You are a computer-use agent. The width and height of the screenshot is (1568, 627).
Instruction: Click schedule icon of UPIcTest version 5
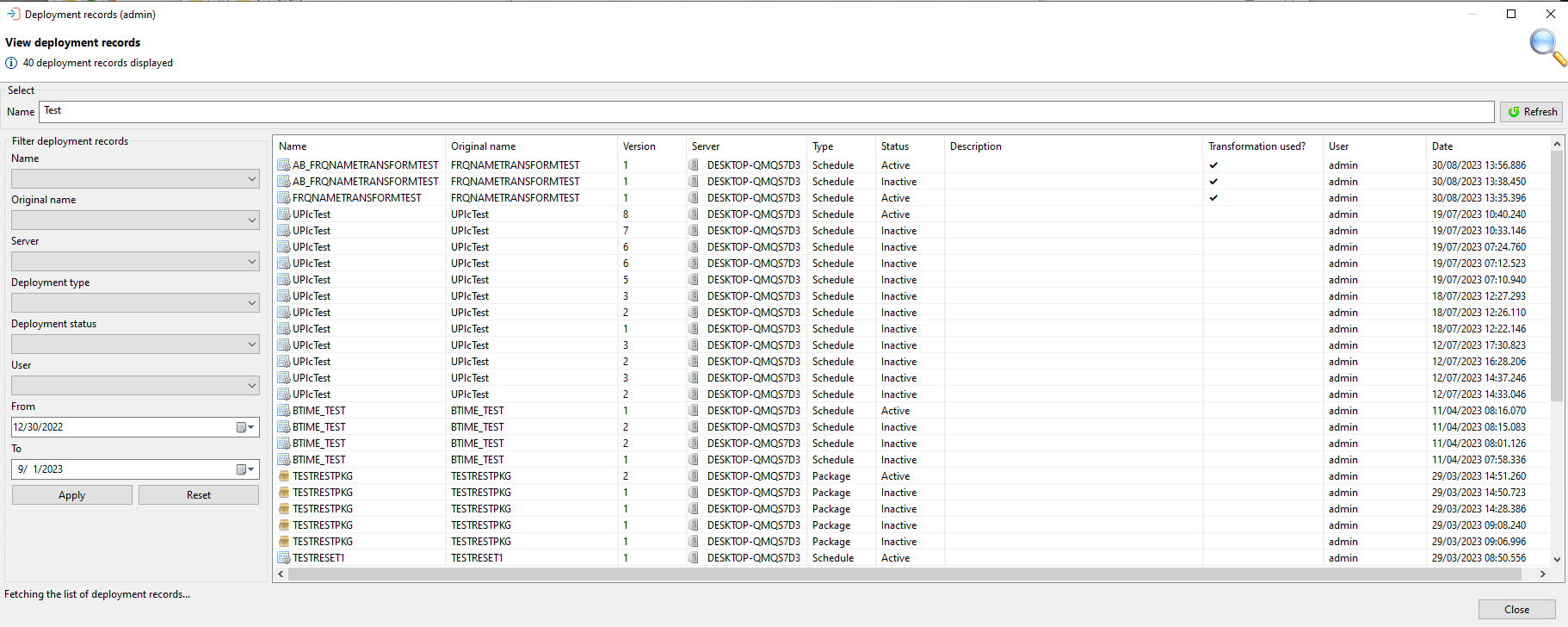(283, 280)
